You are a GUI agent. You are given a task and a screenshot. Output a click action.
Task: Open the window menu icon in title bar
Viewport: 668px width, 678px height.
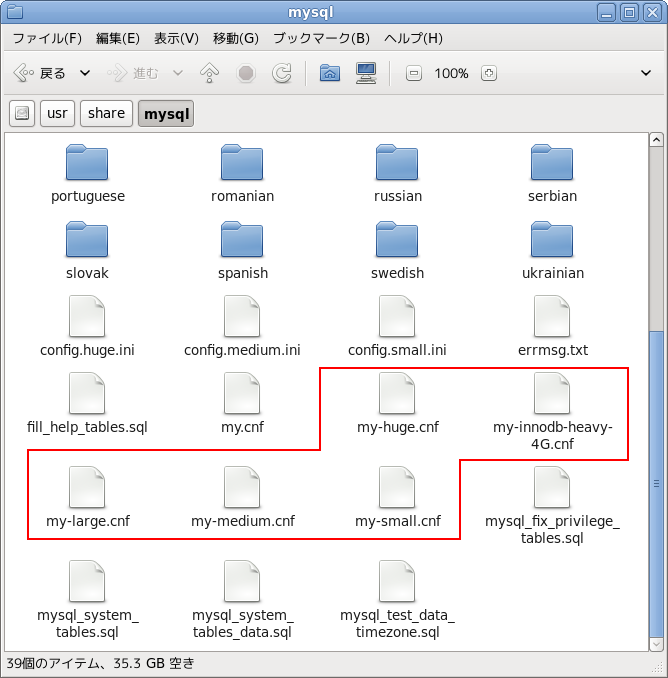tap(15, 12)
